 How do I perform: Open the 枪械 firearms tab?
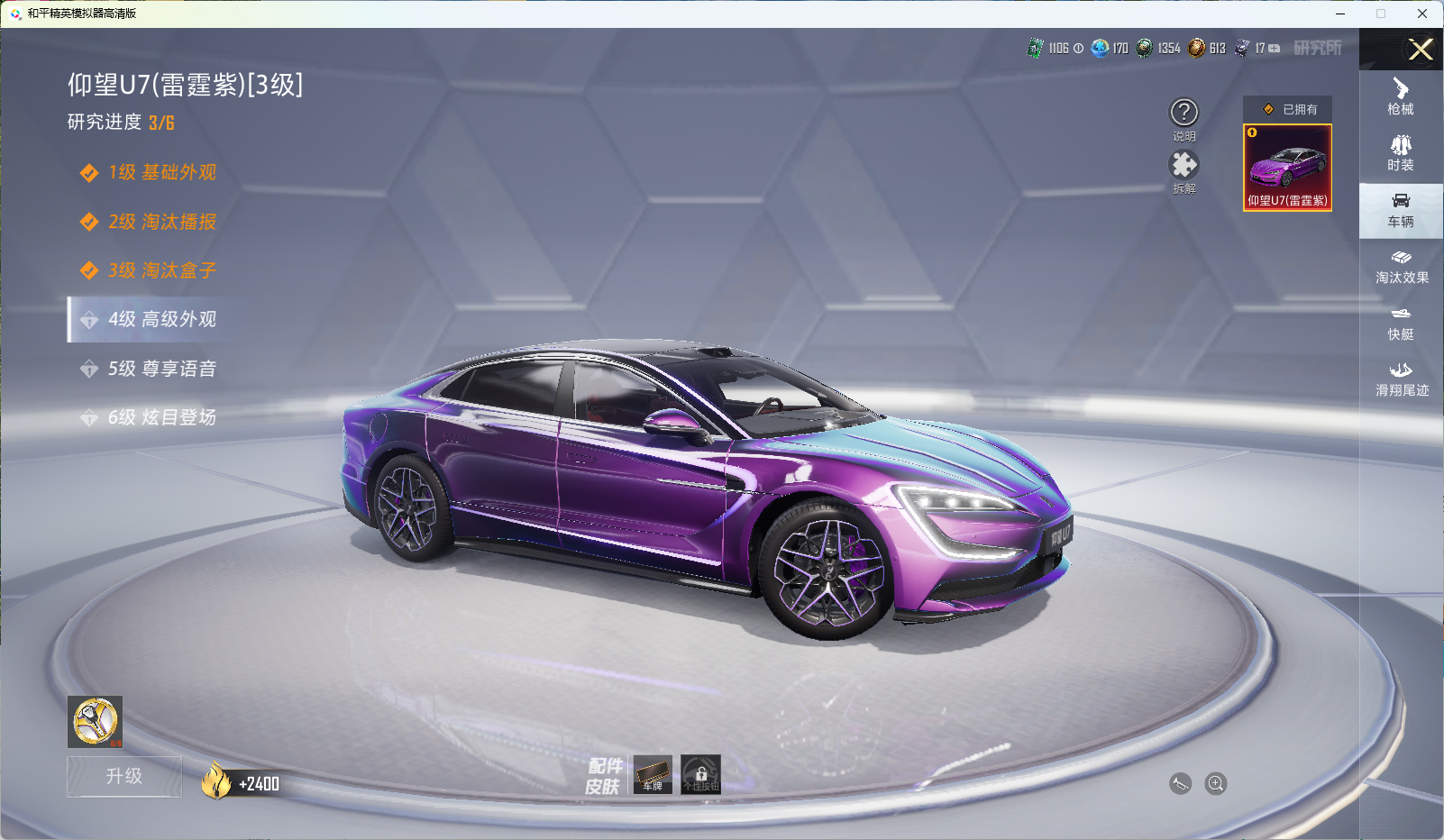(x=1401, y=96)
